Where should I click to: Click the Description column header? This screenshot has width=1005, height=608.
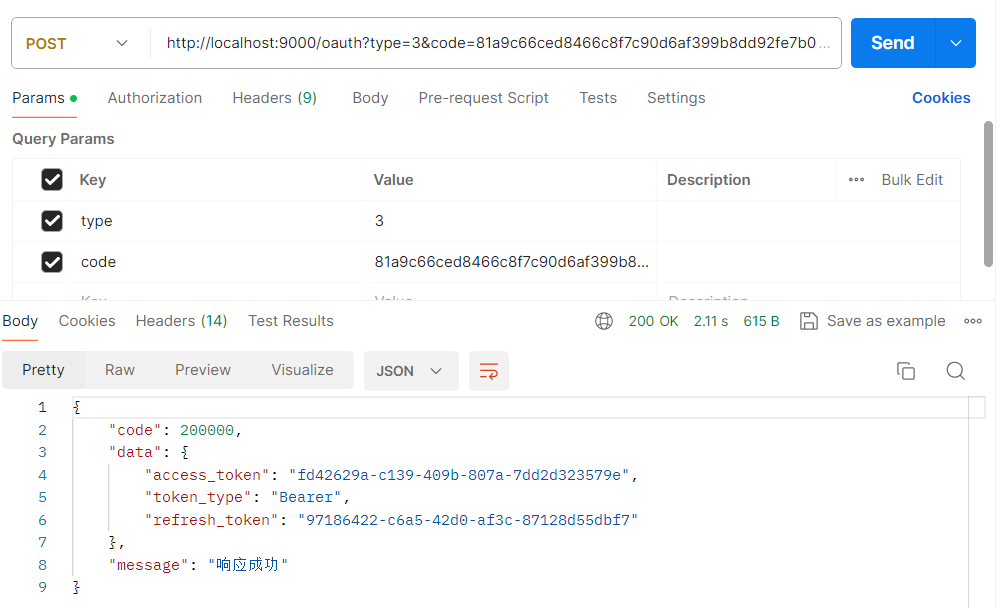(x=708, y=180)
